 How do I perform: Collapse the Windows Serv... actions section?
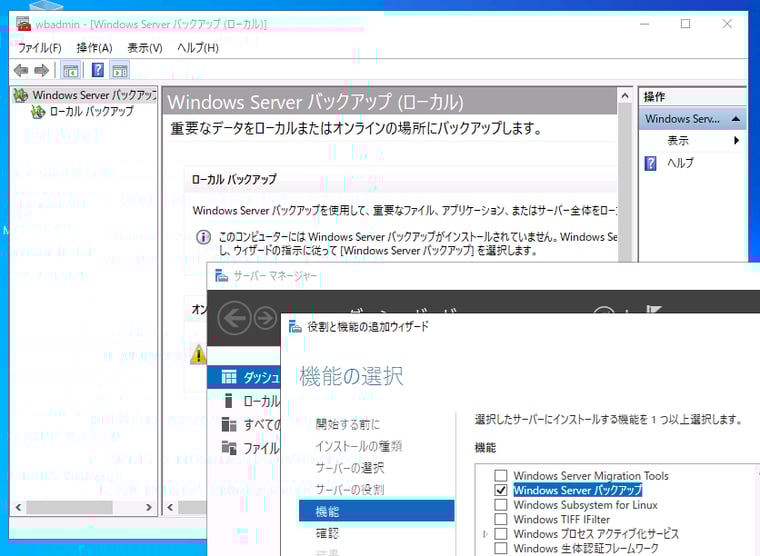click(x=736, y=119)
